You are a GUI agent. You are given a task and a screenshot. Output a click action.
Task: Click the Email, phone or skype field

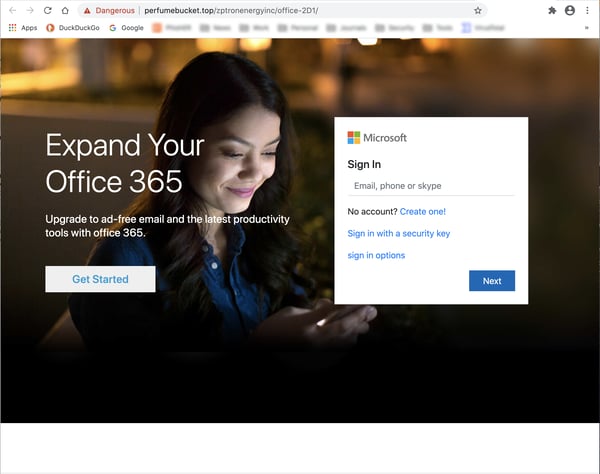click(431, 186)
